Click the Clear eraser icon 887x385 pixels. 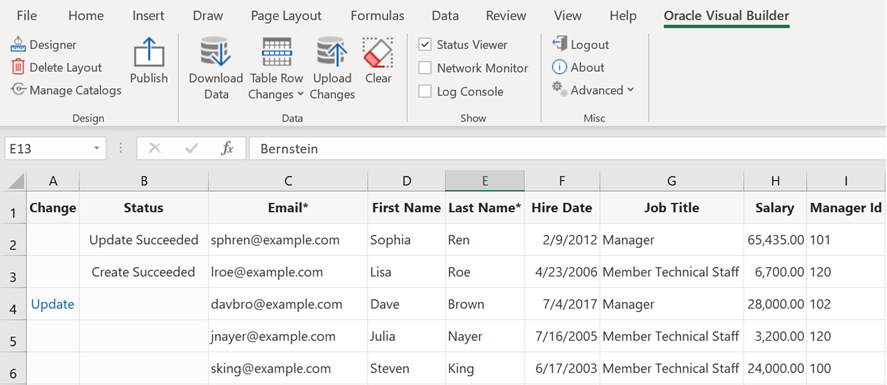coord(378,53)
